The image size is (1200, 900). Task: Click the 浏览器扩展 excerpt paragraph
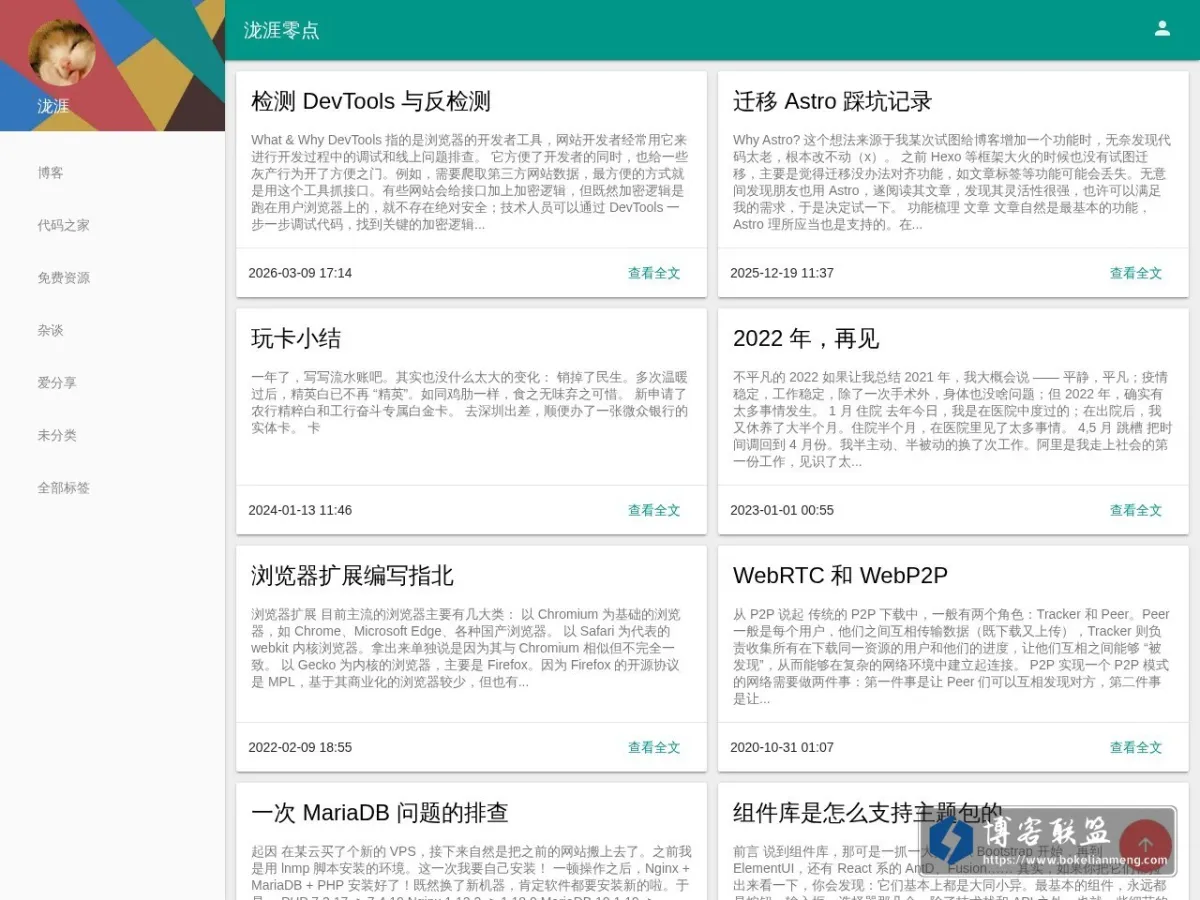click(471, 648)
